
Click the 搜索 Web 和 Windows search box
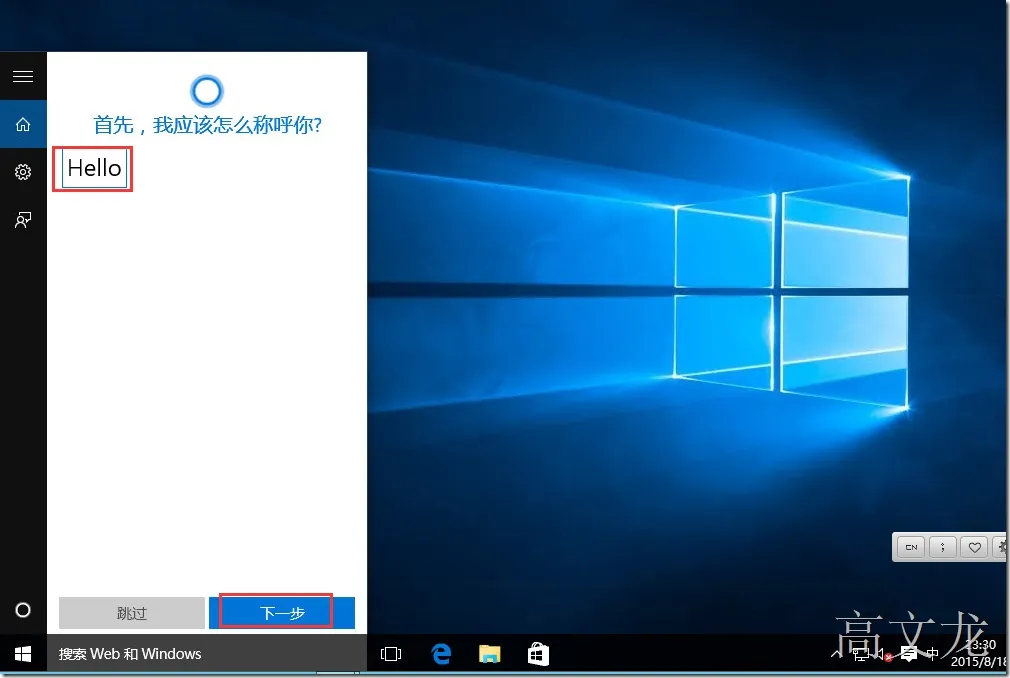pyautogui.click(x=207, y=654)
